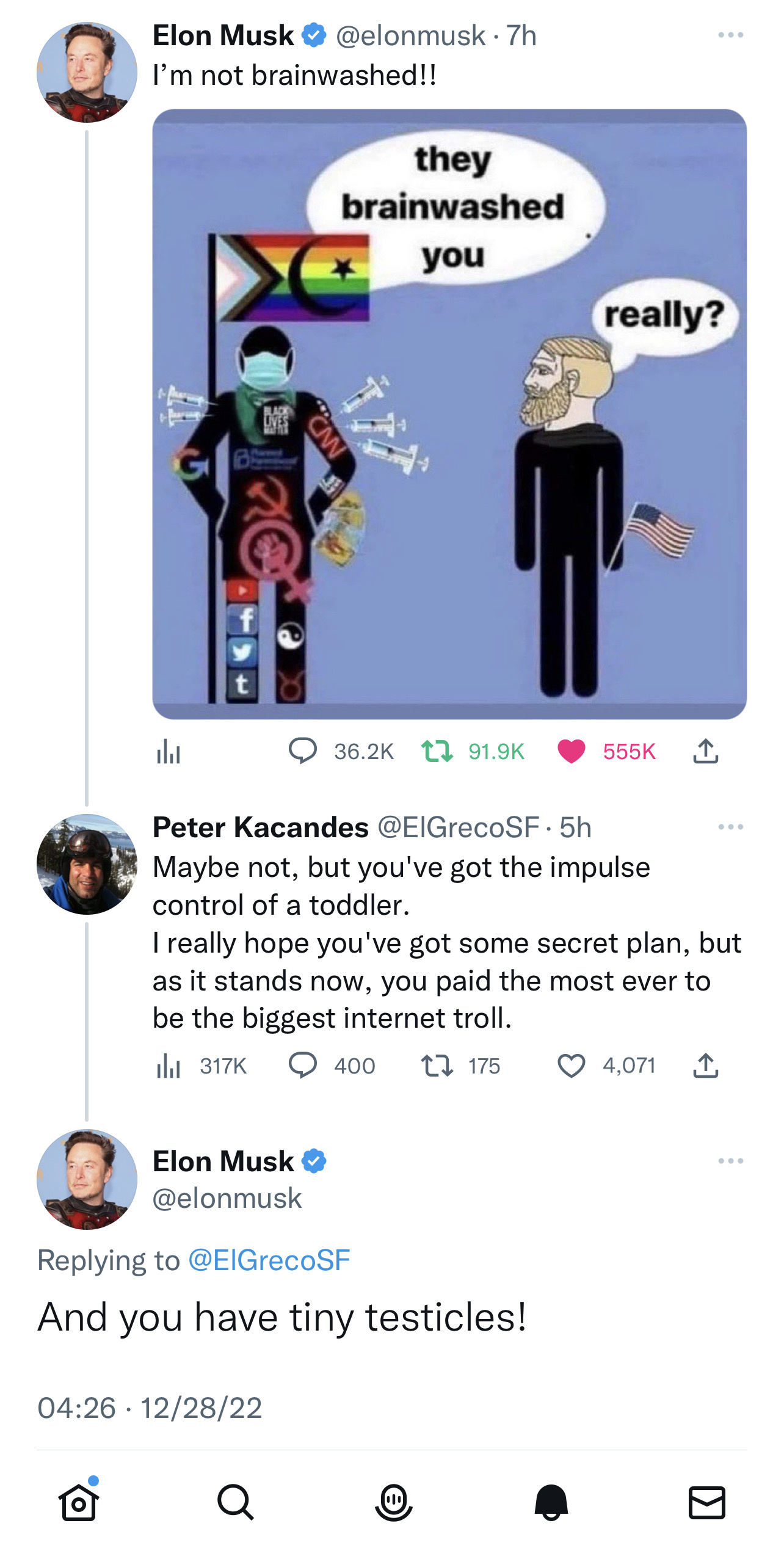784x1548 pixels.
Task: View analytics icon on the first tweet
Action: [169, 751]
